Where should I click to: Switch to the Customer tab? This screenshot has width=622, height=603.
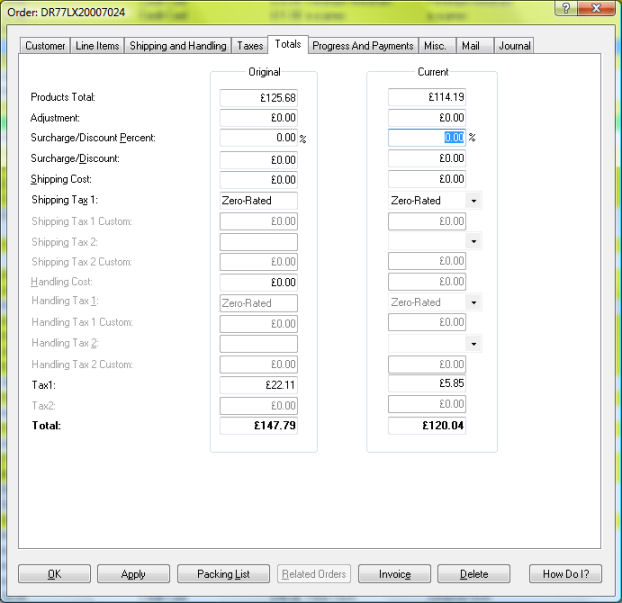tap(45, 46)
